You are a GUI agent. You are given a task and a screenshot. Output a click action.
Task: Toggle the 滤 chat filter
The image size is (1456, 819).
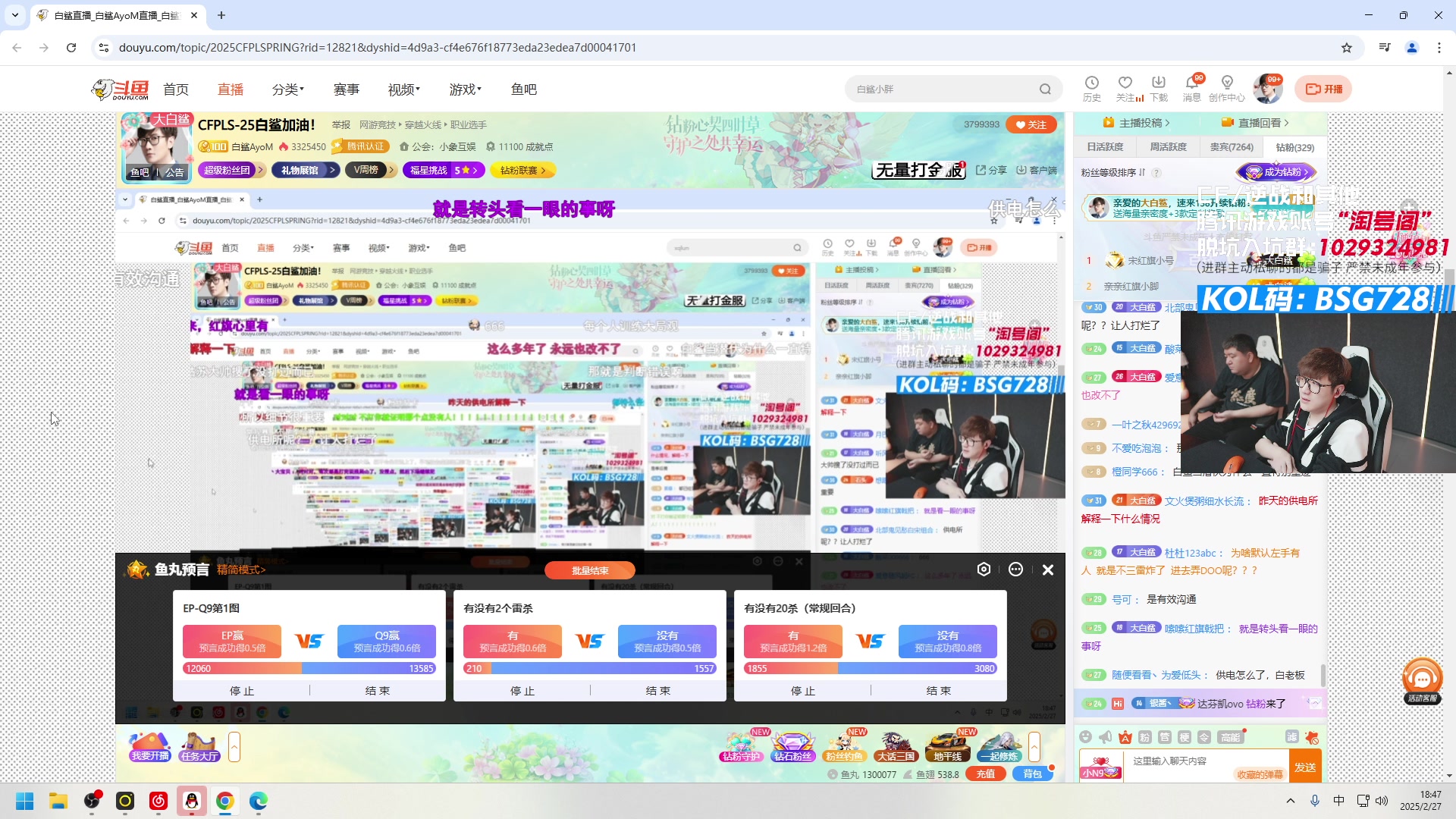click(1292, 737)
